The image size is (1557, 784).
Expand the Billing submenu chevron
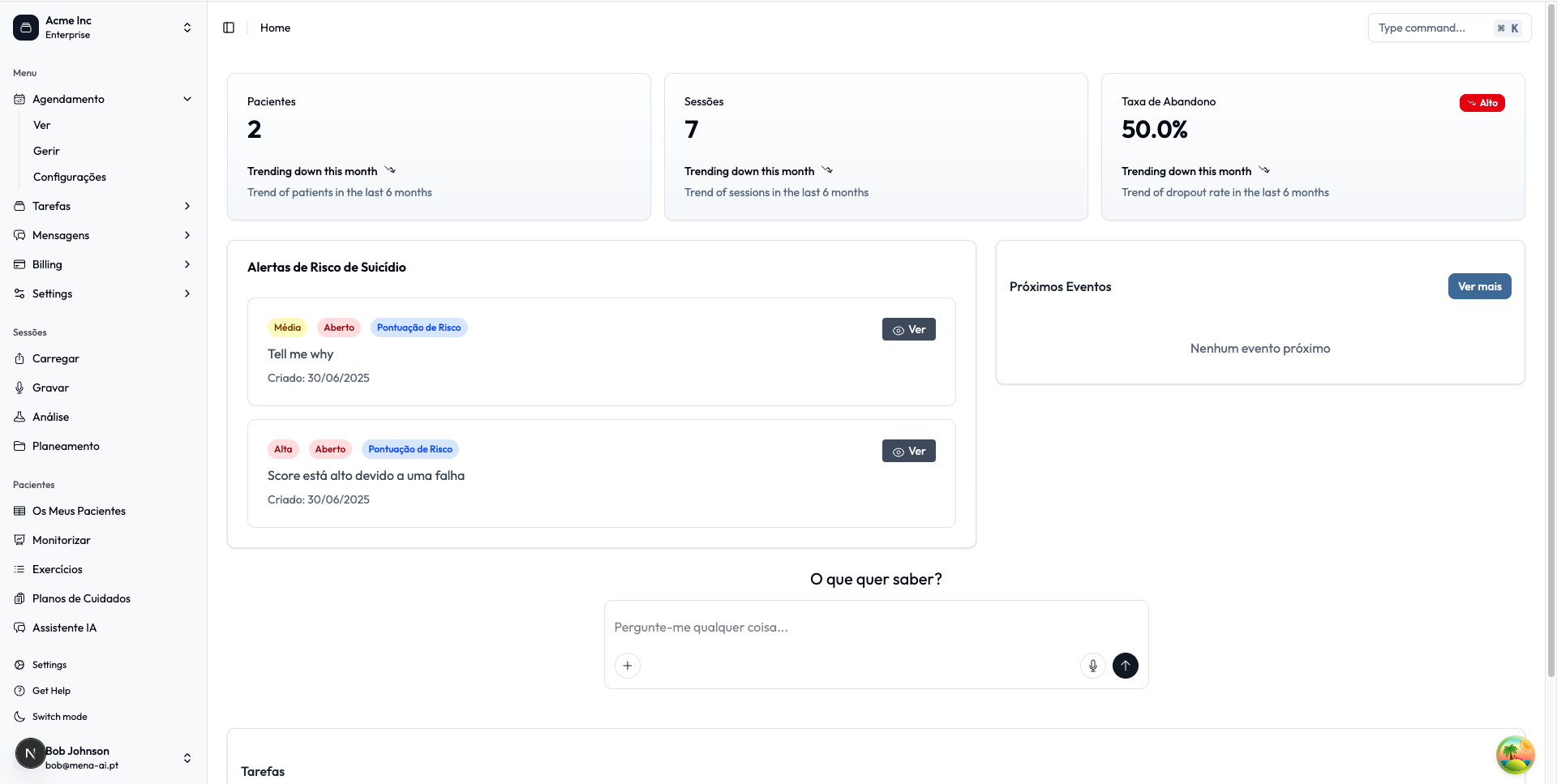click(187, 264)
